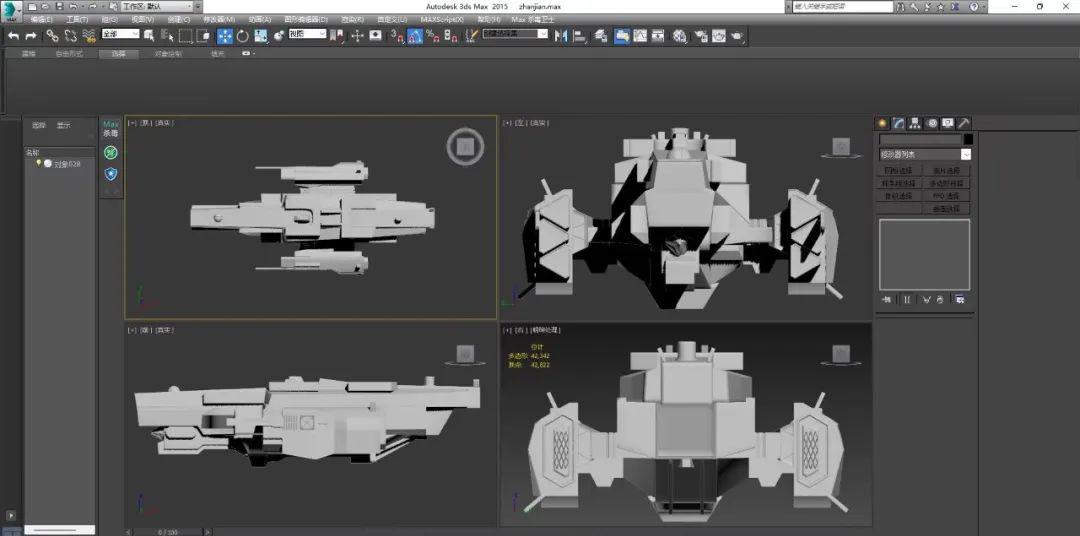Click the Save File icon in quick access toolbar
Screen dimensions: 1080x536
point(59,6)
